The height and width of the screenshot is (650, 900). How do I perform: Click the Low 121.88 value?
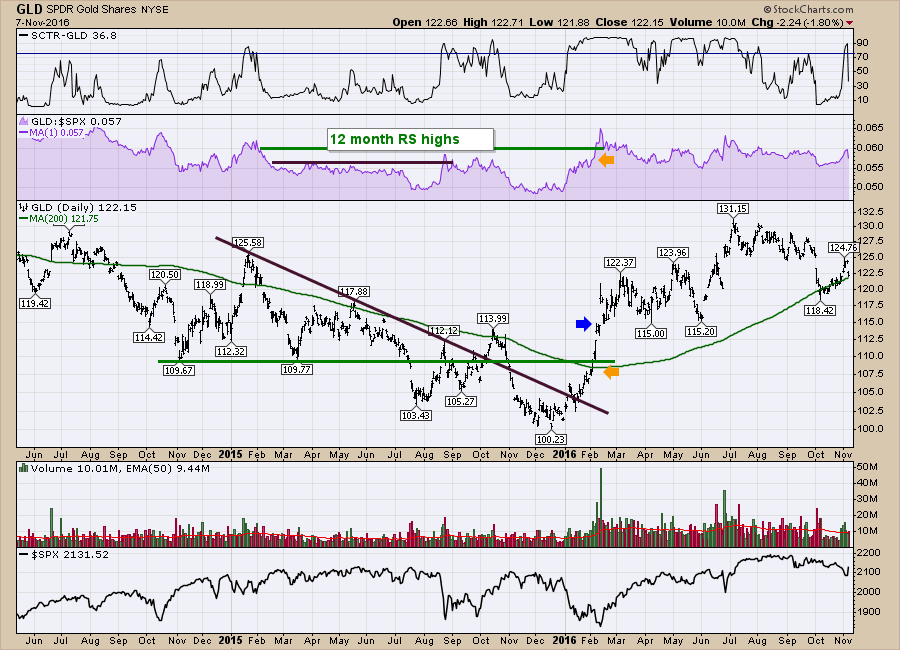pos(559,22)
